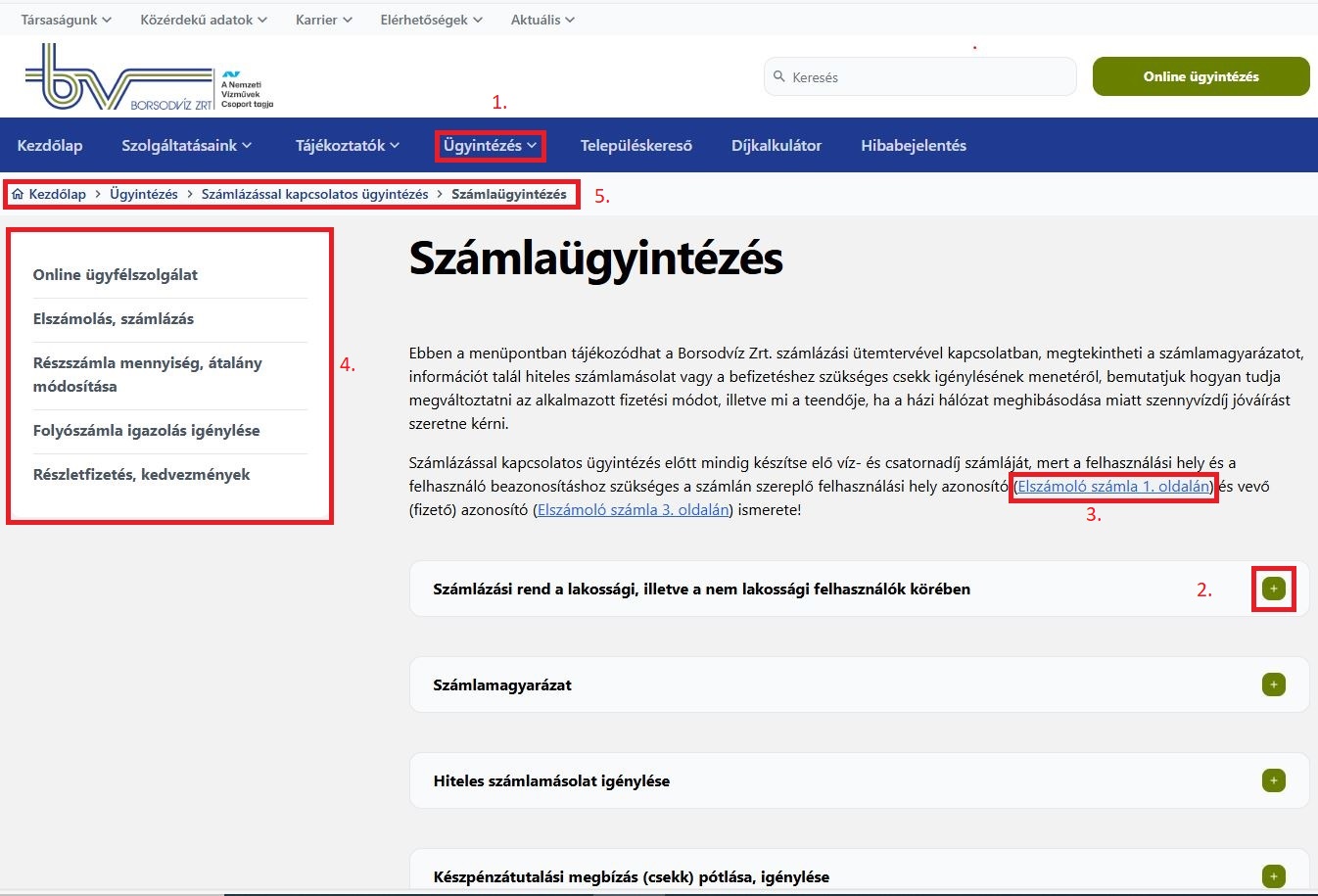This screenshot has width=1318, height=896.
Task: Expand the Tájékoztatók menu
Action: tap(347, 145)
